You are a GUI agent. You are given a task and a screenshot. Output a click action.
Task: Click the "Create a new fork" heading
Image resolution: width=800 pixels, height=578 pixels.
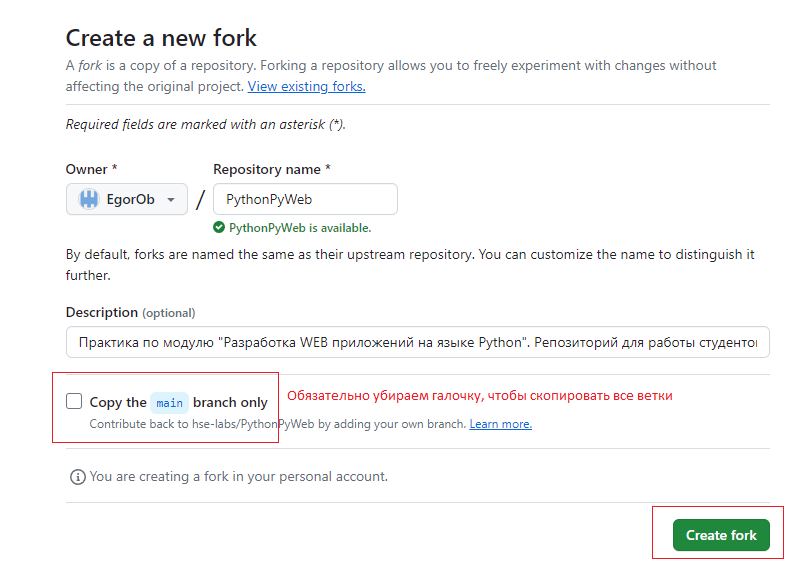(x=161, y=38)
